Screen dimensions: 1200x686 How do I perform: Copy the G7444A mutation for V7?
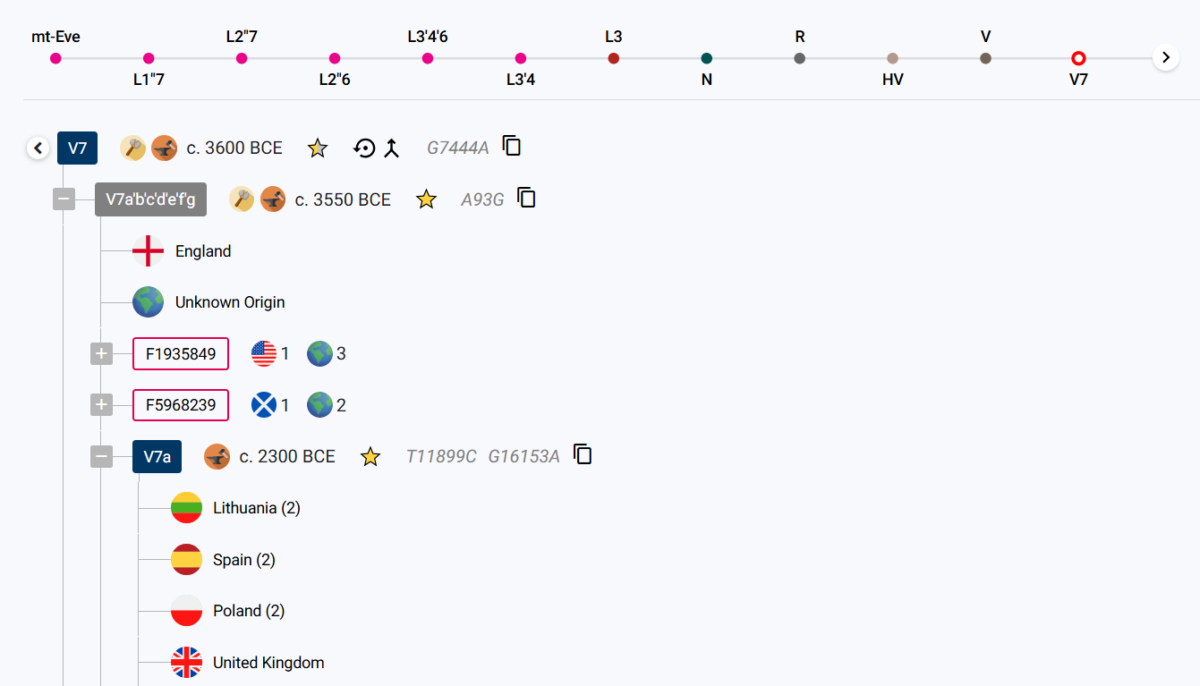(512, 146)
